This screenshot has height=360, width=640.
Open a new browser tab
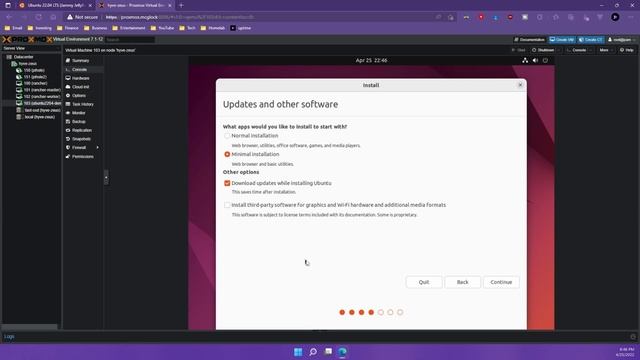[181, 5]
